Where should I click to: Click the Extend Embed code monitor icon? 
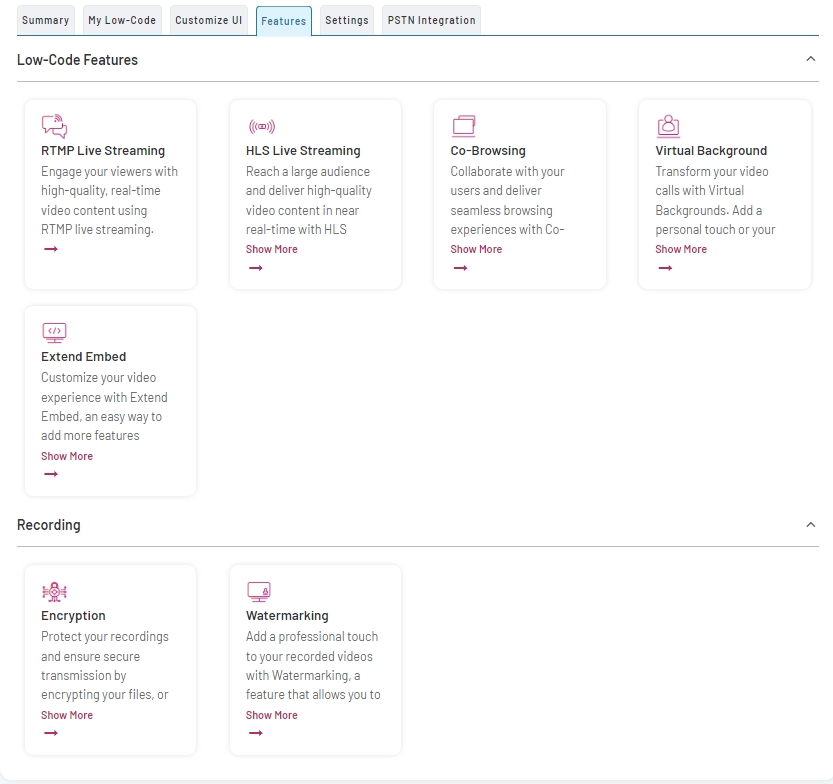pos(54,333)
